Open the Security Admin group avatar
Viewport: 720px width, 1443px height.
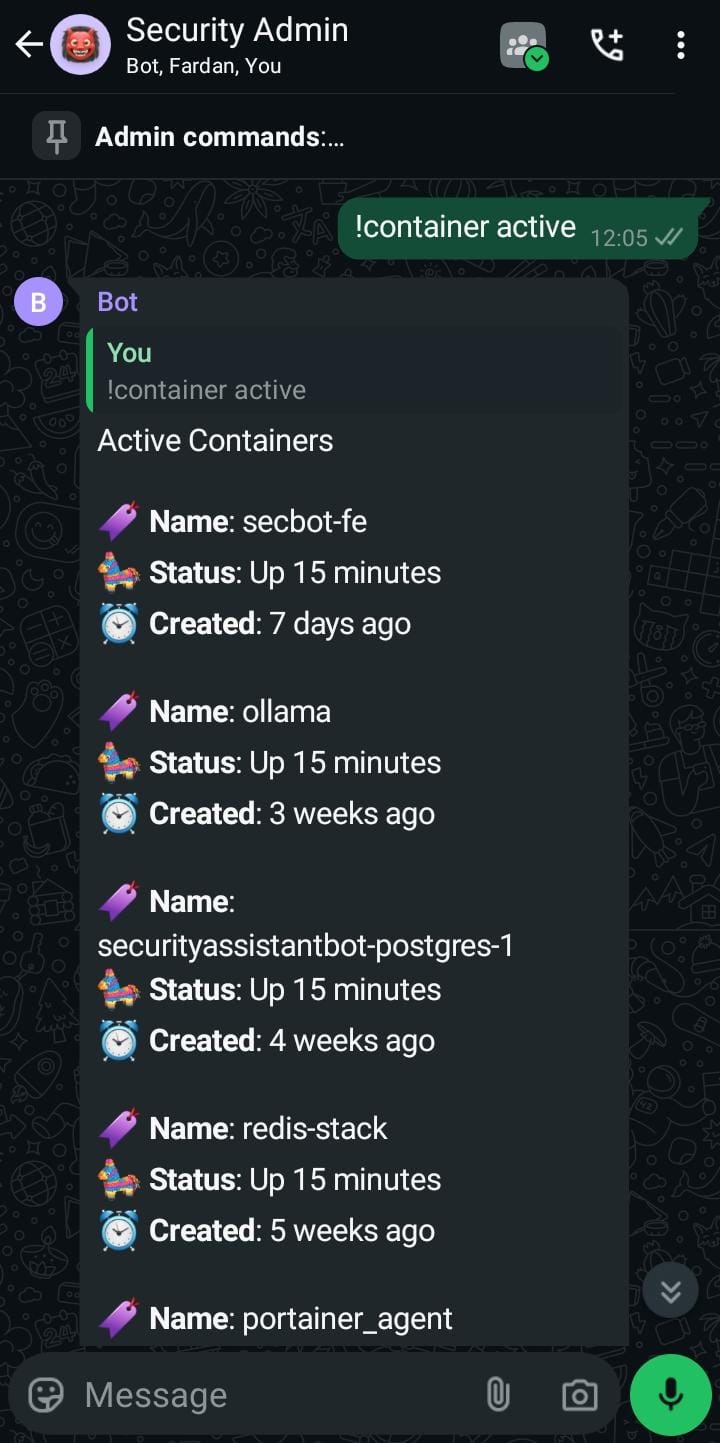[x=80, y=45]
